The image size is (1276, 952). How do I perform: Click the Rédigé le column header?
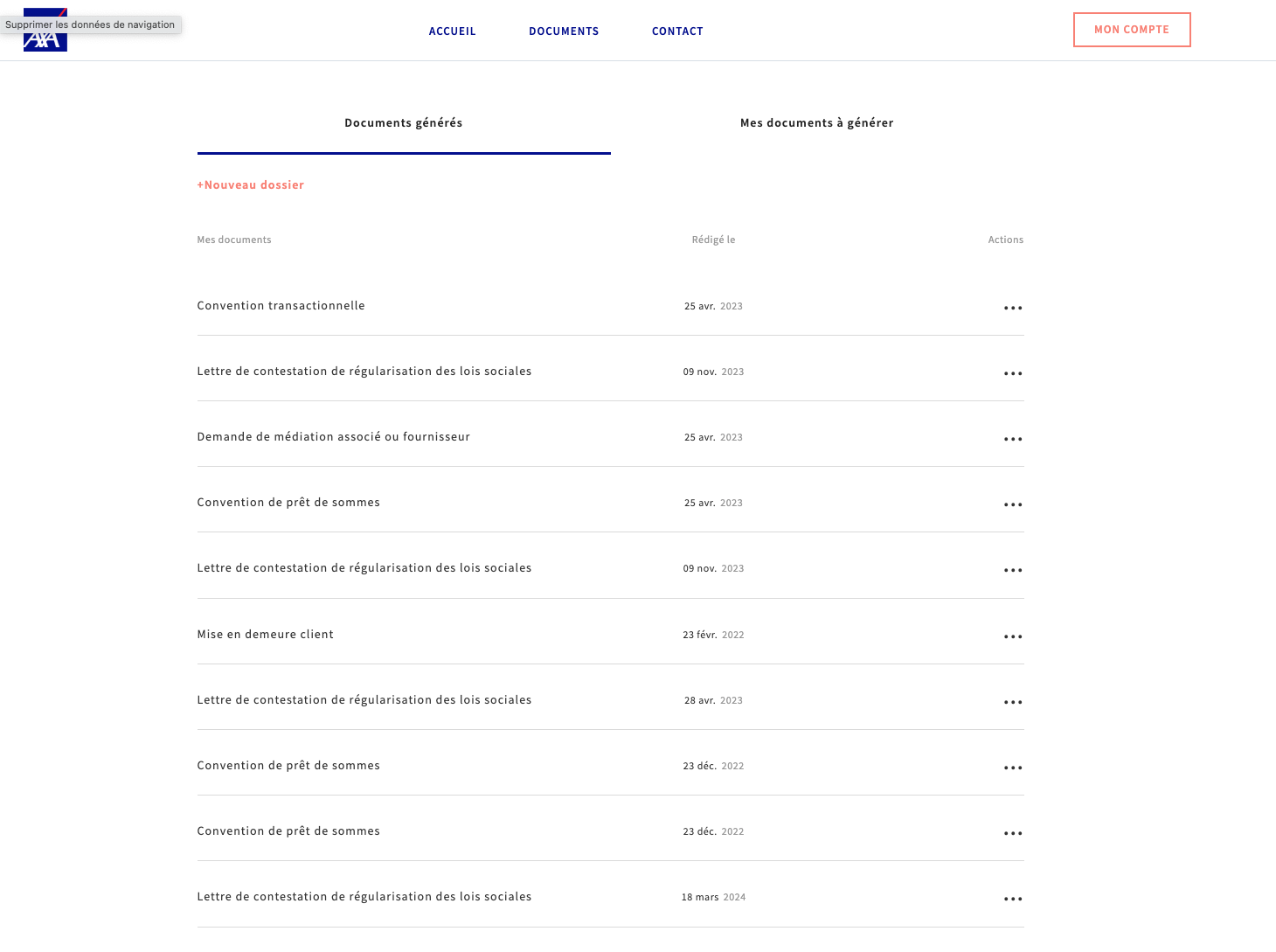click(713, 240)
